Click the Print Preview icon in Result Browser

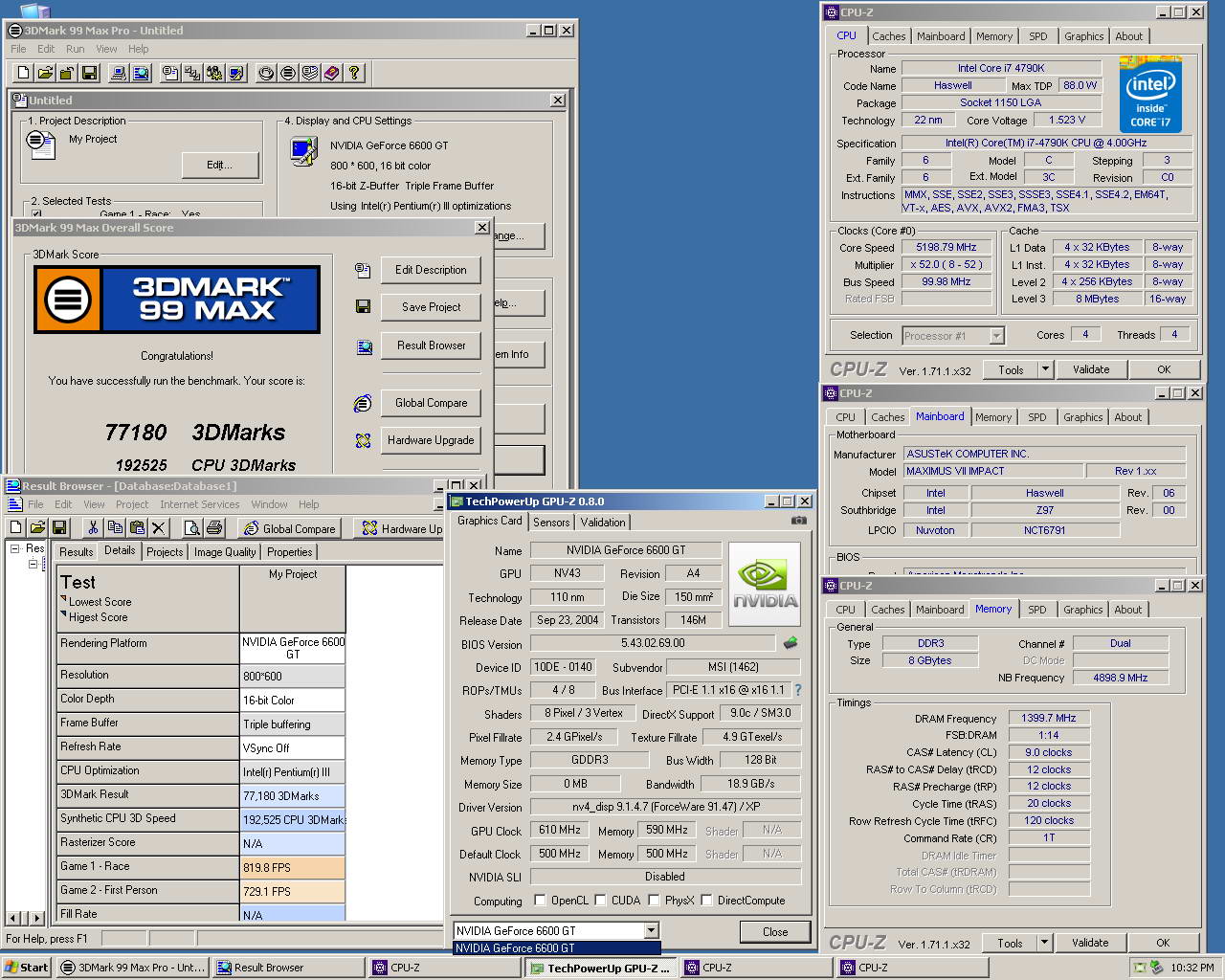coord(192,527)
